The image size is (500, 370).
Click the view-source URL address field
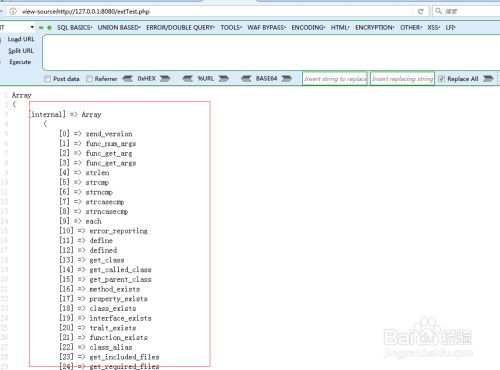pos(213,11)
